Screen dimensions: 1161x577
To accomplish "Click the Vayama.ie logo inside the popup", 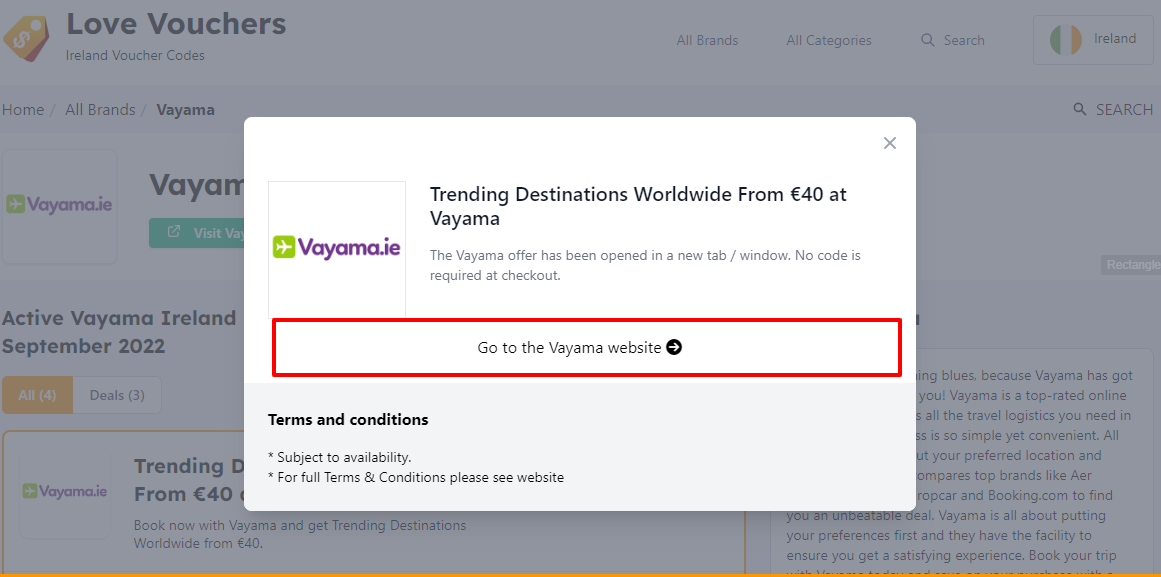I will (337, 247).
